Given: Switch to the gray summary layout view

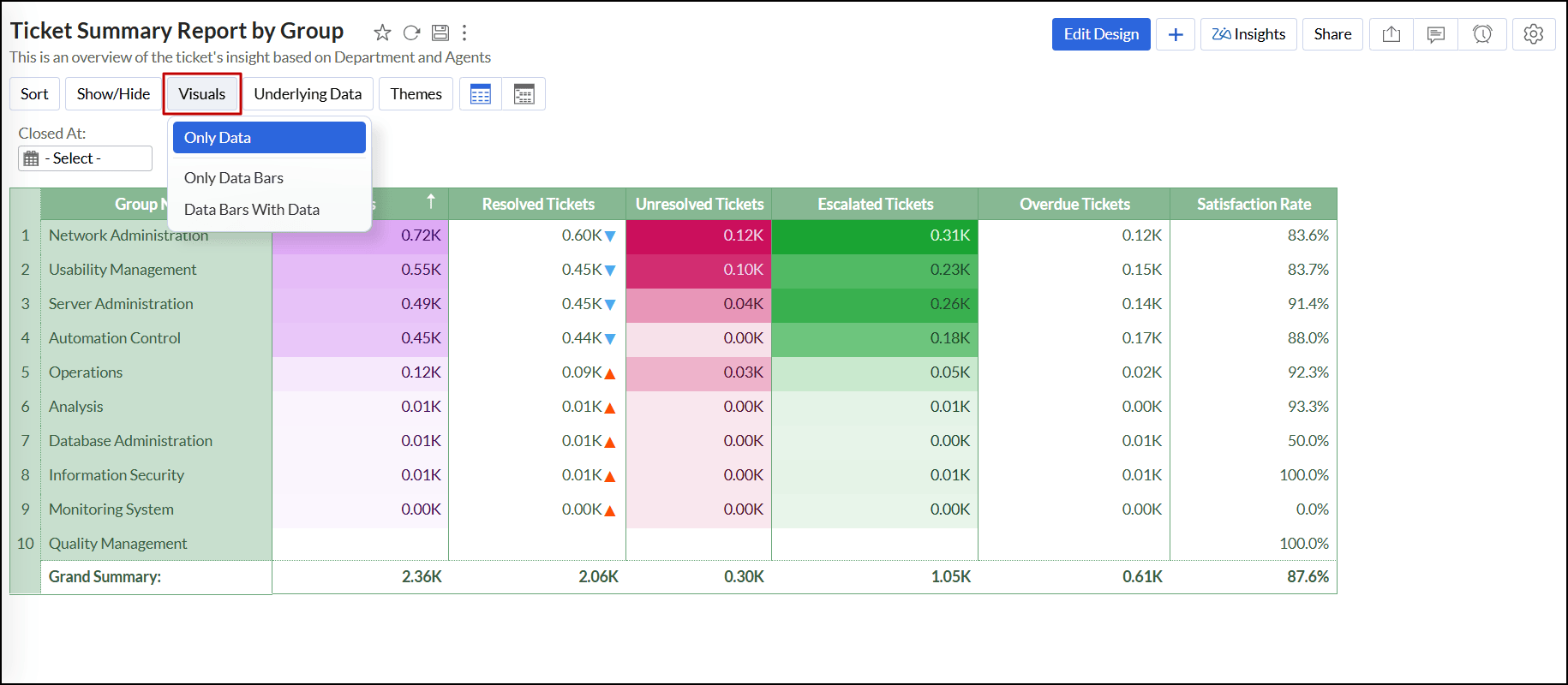Looking at the screenshot, I should [524, 94].
